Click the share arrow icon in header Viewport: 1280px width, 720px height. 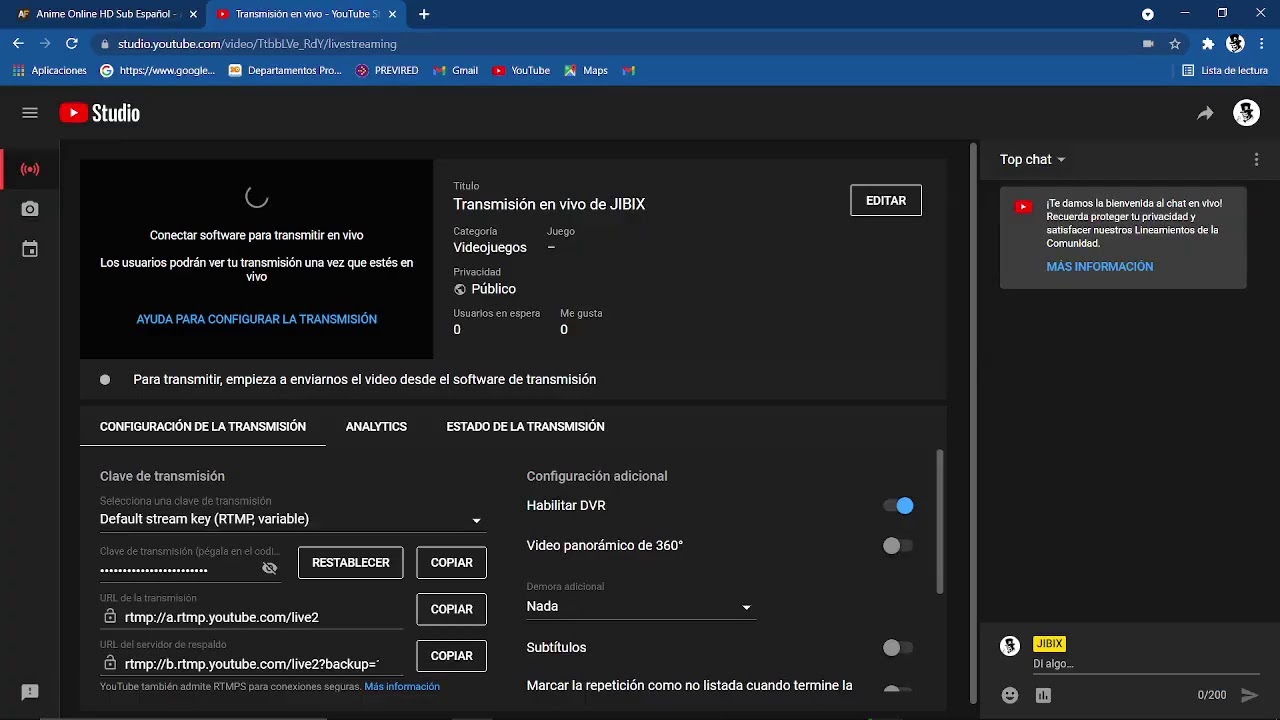(1205, 113)
